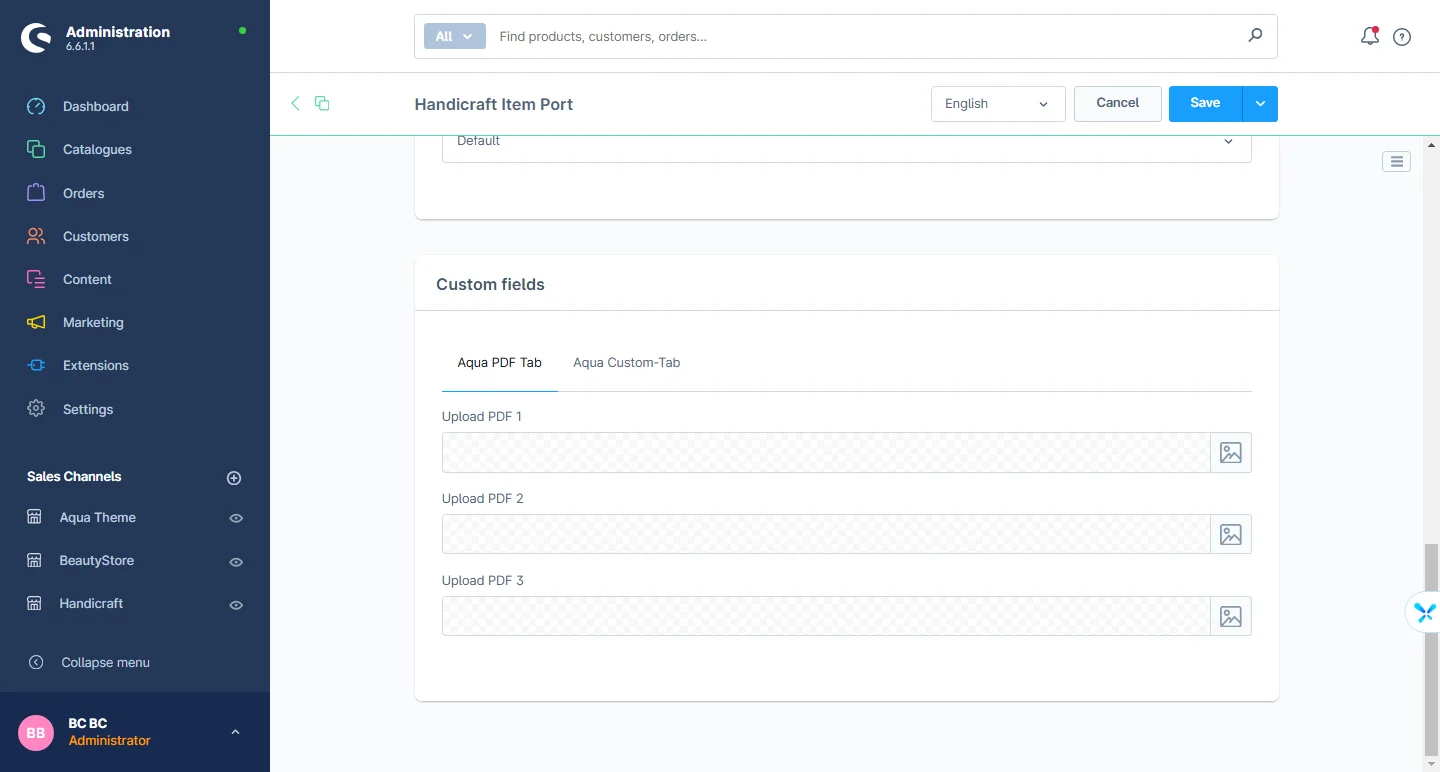Open the English language dropdown

[x=997, y=104]
